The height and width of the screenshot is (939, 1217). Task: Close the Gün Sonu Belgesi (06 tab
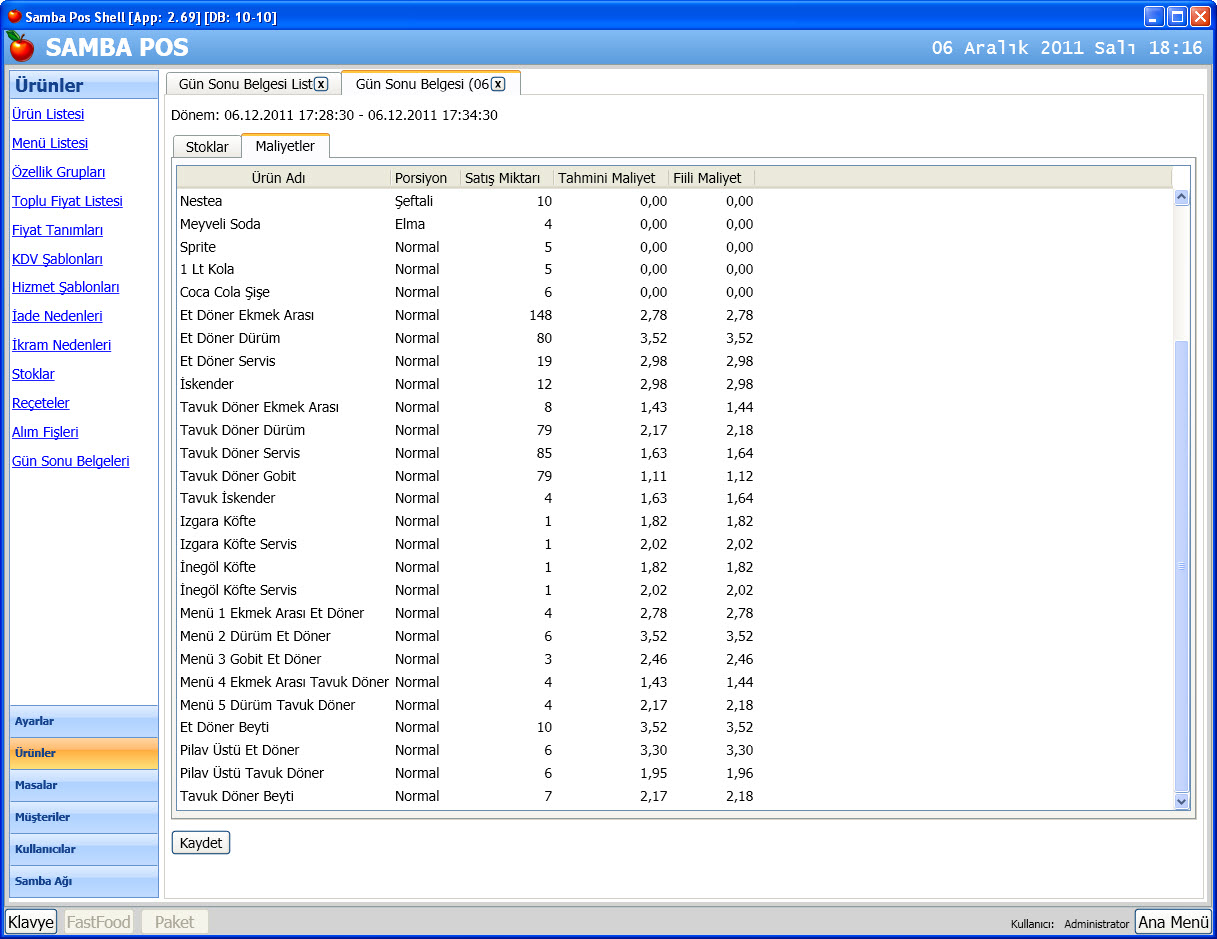click(498, 84)
